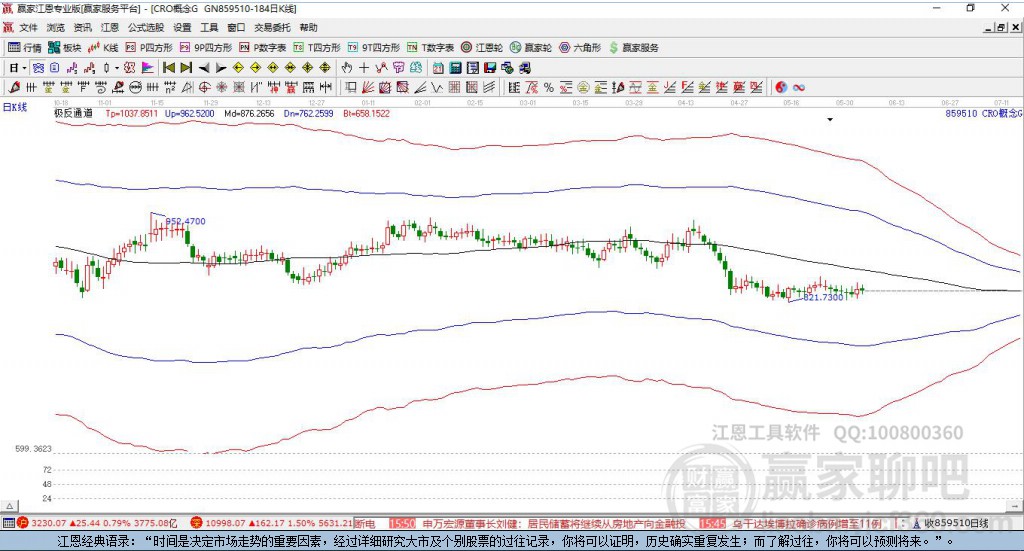Select the red pencil drawing tool
This screenshot has width=1024, height=551.
pos(14,87)
